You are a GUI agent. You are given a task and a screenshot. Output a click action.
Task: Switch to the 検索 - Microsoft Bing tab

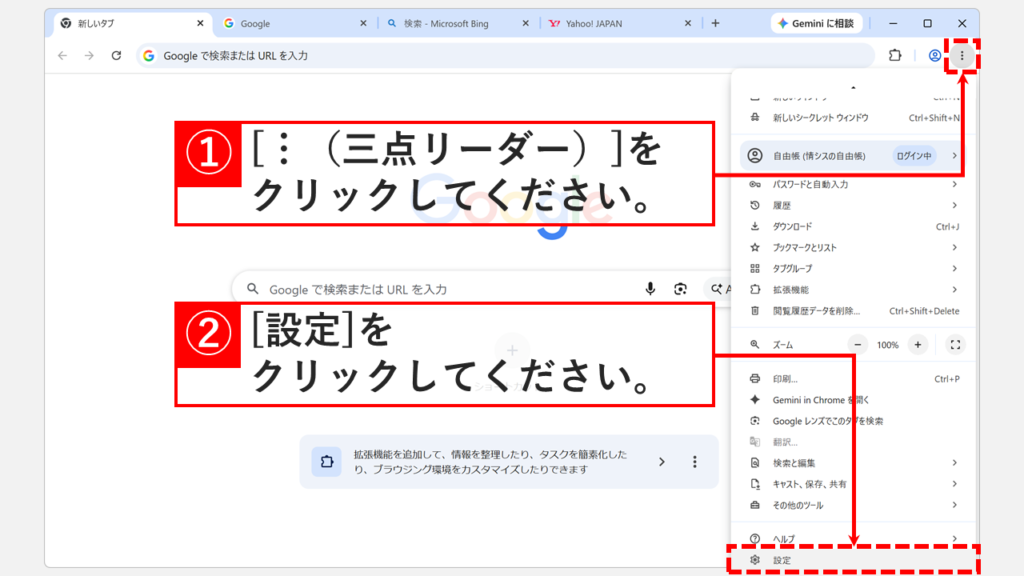click(x=457, y=24)
